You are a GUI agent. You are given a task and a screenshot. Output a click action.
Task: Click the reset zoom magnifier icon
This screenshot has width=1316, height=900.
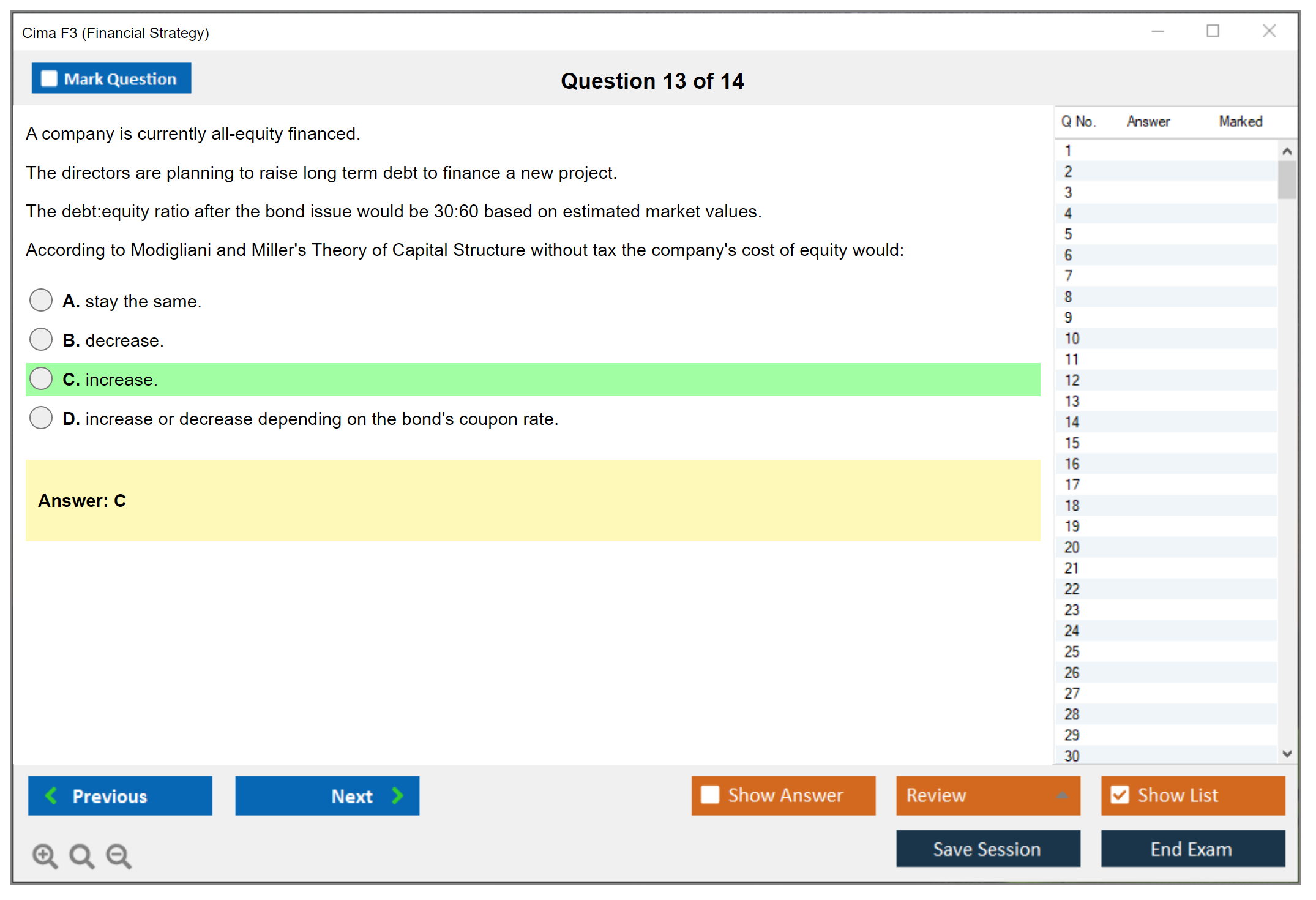point(81,855)
